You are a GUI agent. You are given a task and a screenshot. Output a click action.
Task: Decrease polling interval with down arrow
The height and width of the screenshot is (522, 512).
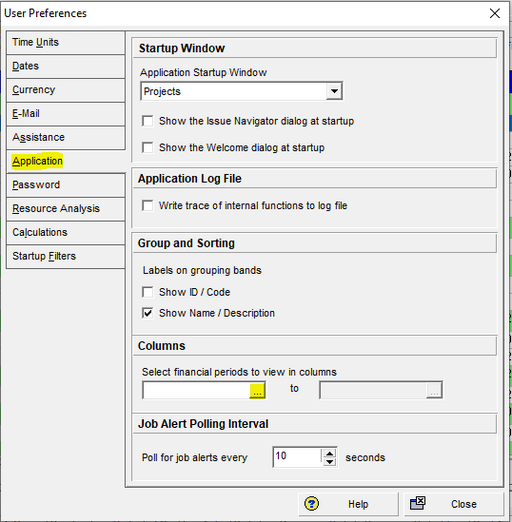point(330,462)
